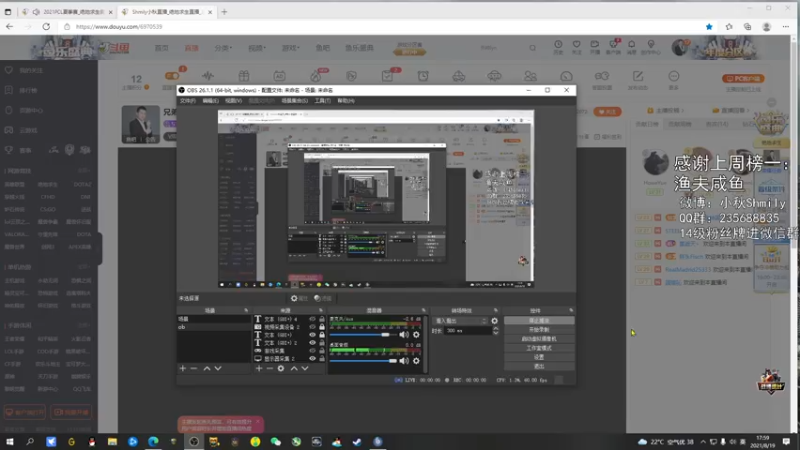Click 停止推流 button in OBS controls
Viewport: 800px width, 450px height.
[x=539, y=320]
